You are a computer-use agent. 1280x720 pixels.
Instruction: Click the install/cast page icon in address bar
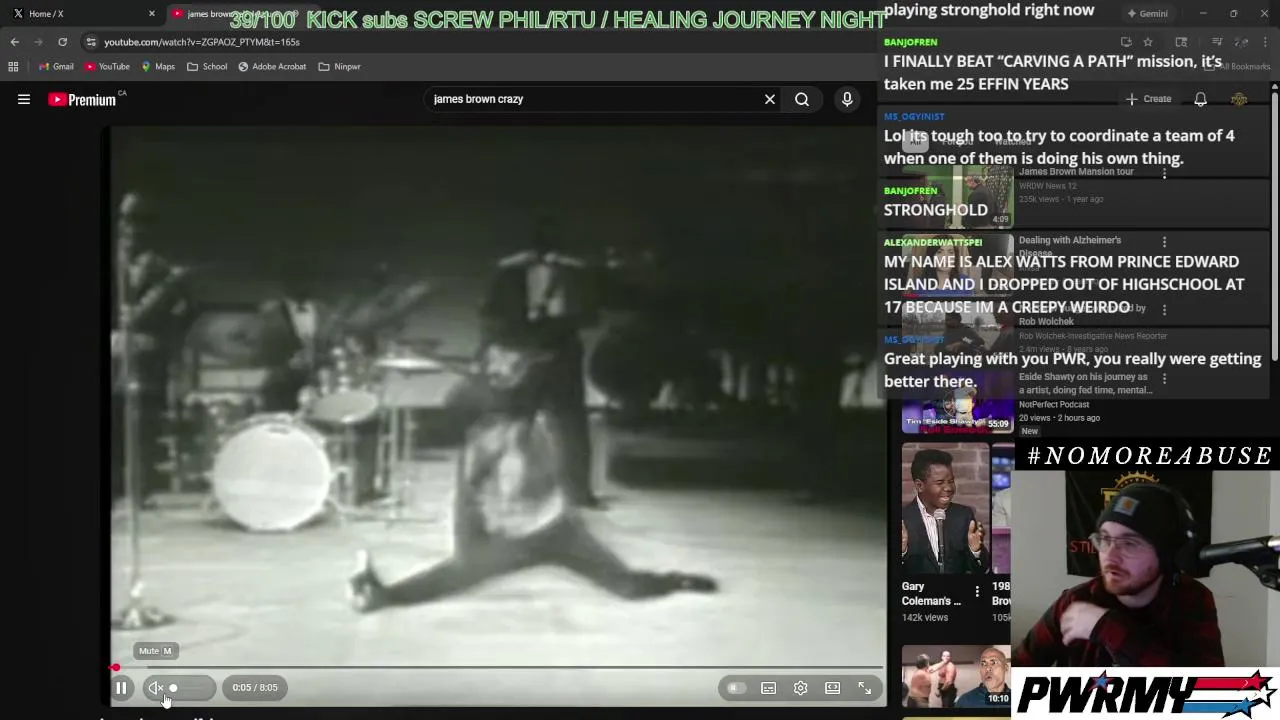click(x=1126, y=42)
